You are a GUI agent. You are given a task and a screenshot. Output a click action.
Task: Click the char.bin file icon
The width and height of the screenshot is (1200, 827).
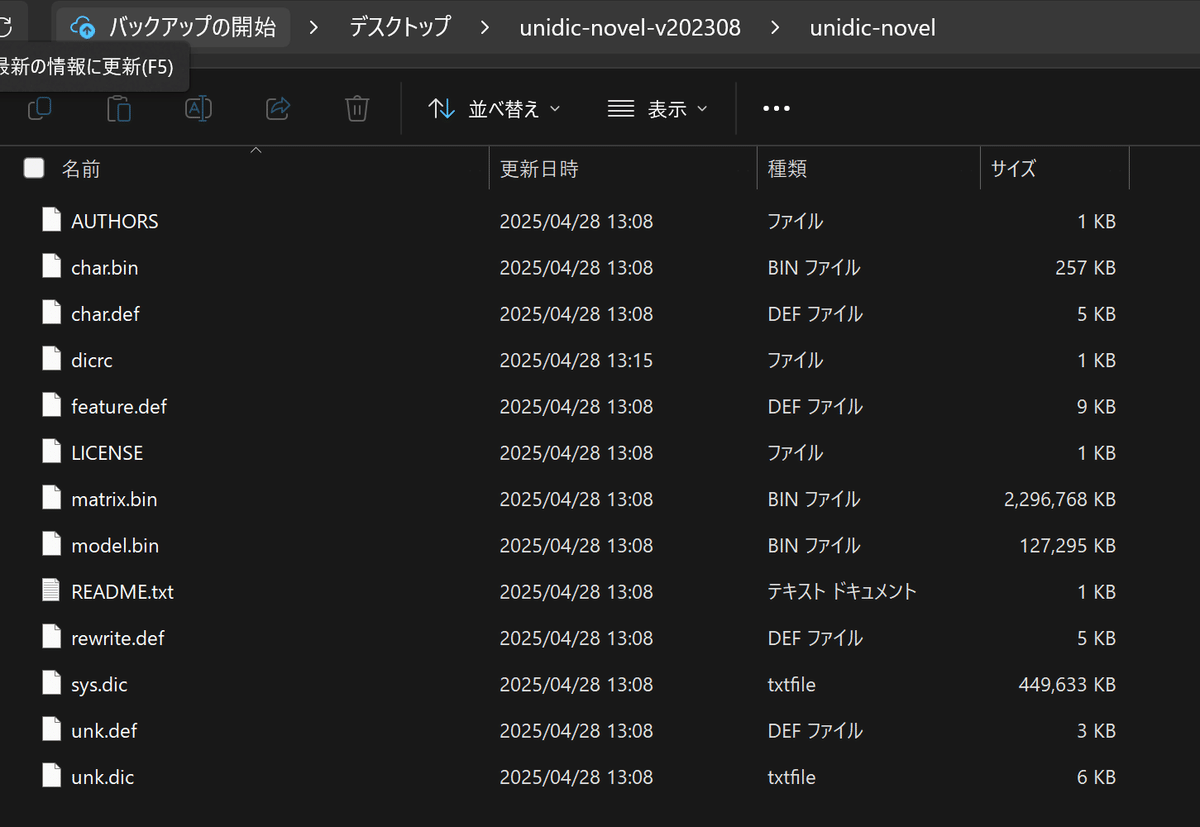(51, 267)
